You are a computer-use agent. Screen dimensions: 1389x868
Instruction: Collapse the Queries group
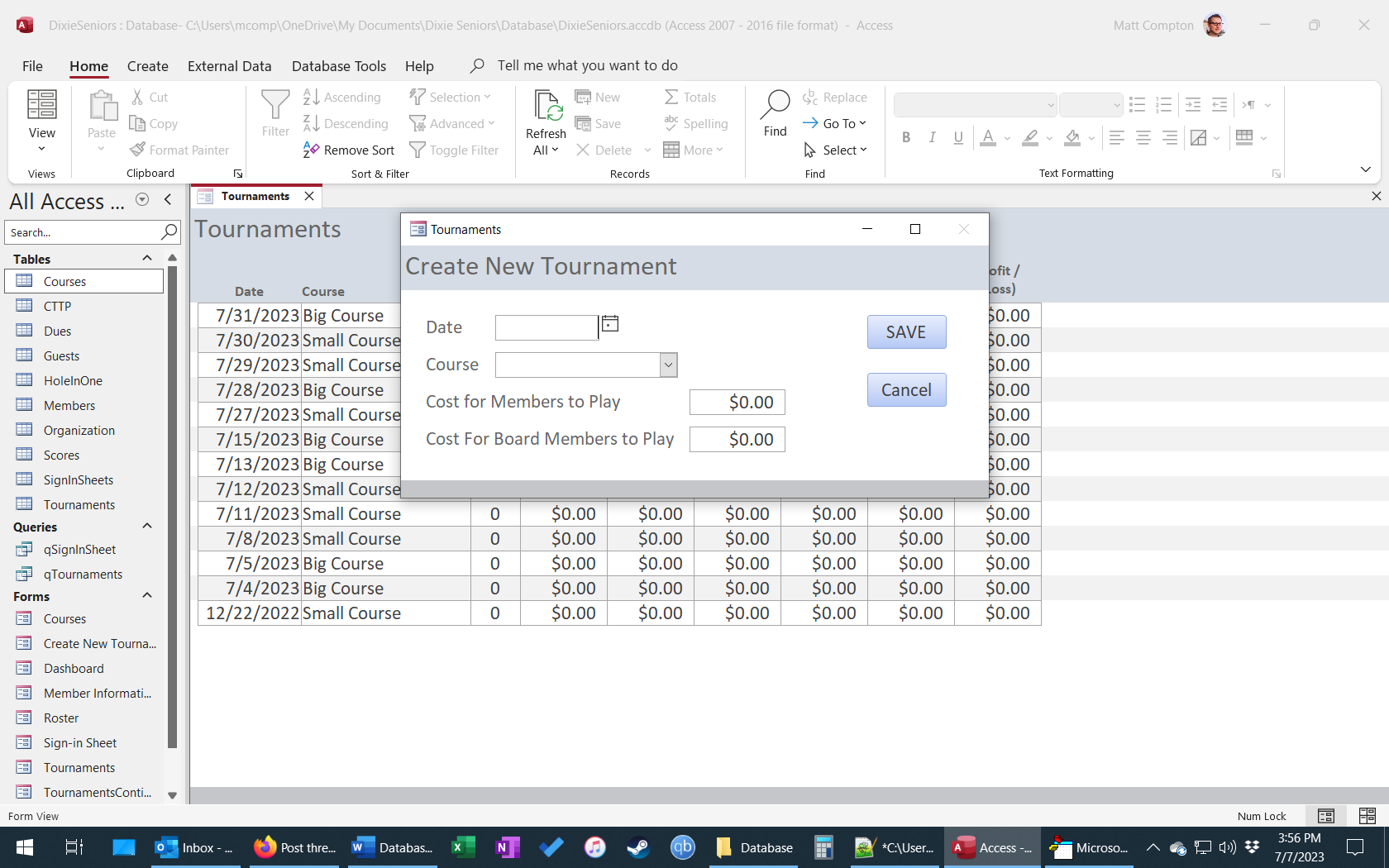(147, 527)
